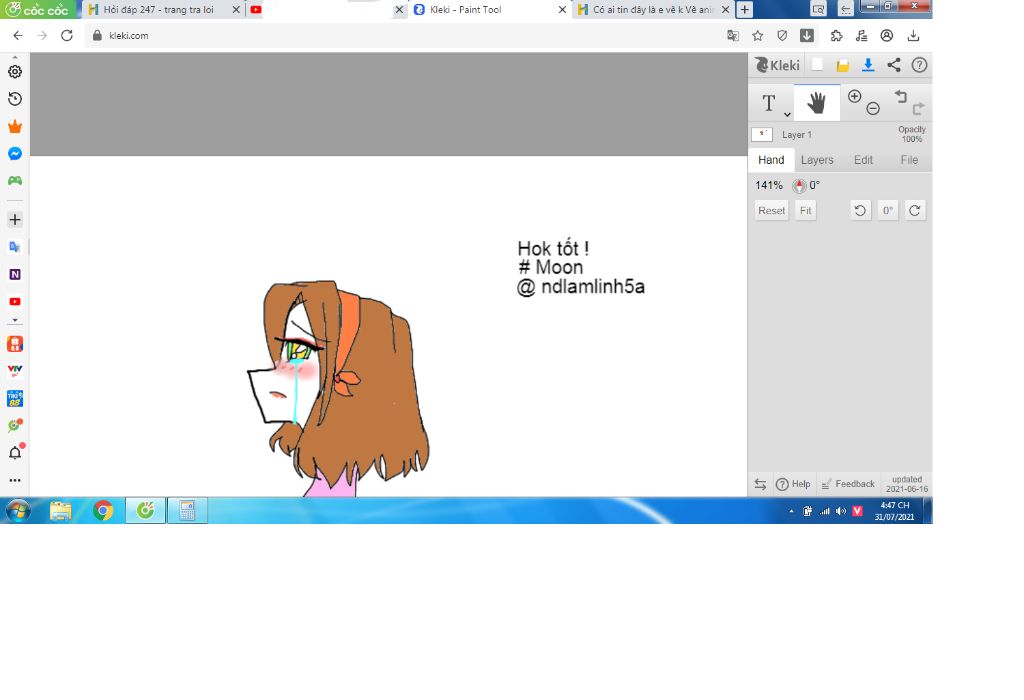This screenshot has height=700, width=1024.
Task: Switch to the File tab
Action: [x=909, y=160]
